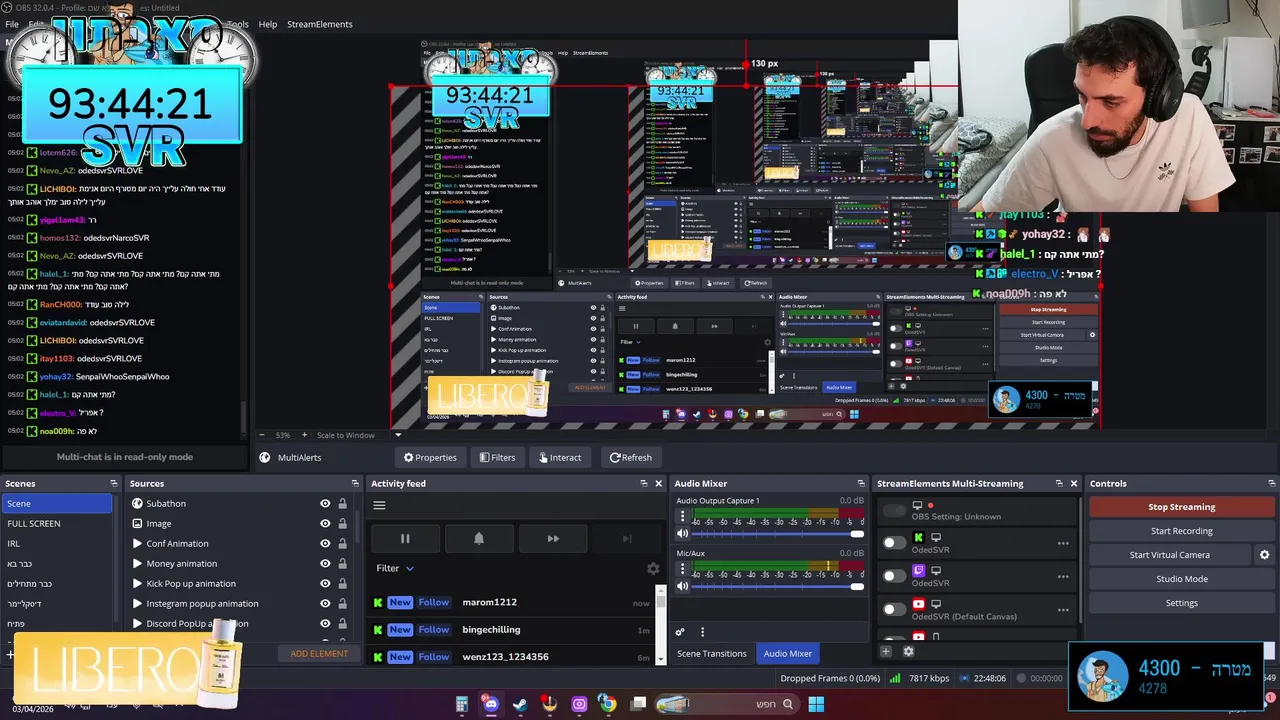
Task: Expand the Conf Animation group
Action: tap(137, 544)
